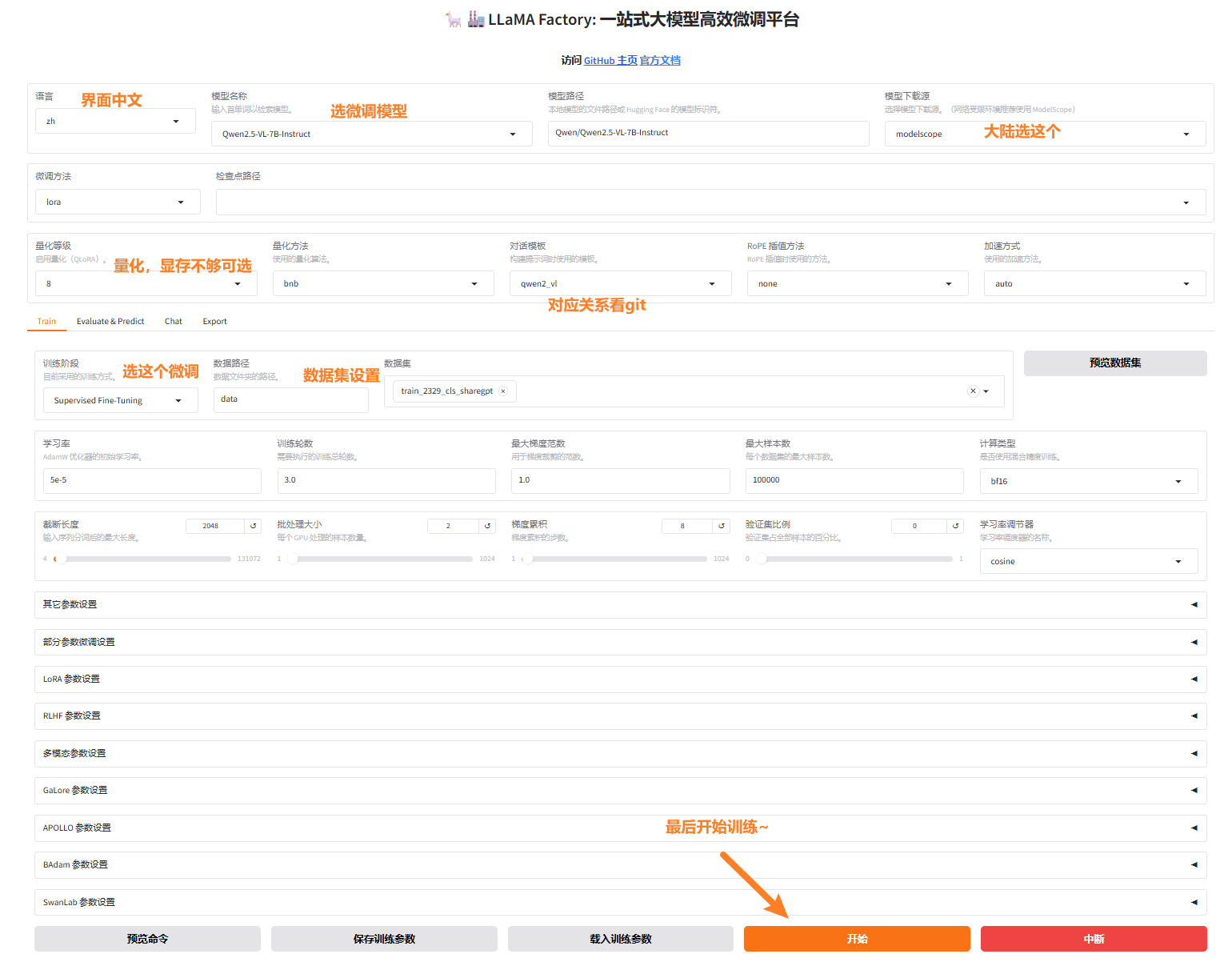
Task: Open the GitHub 主页 link
Action: point(610,61)
